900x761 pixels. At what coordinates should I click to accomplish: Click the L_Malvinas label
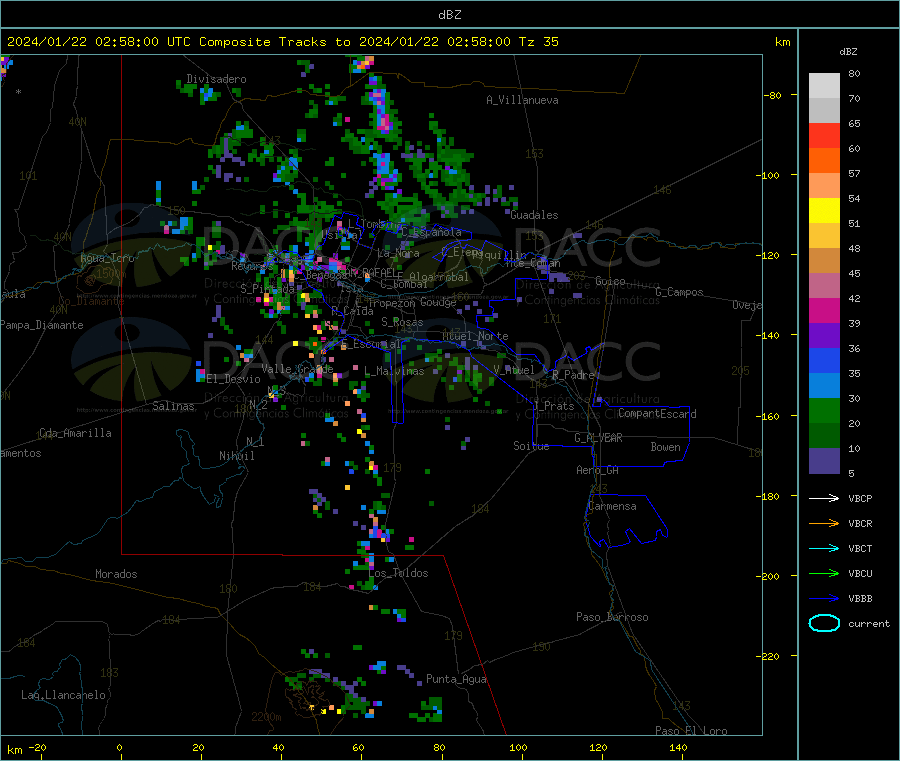coord(394,372)
